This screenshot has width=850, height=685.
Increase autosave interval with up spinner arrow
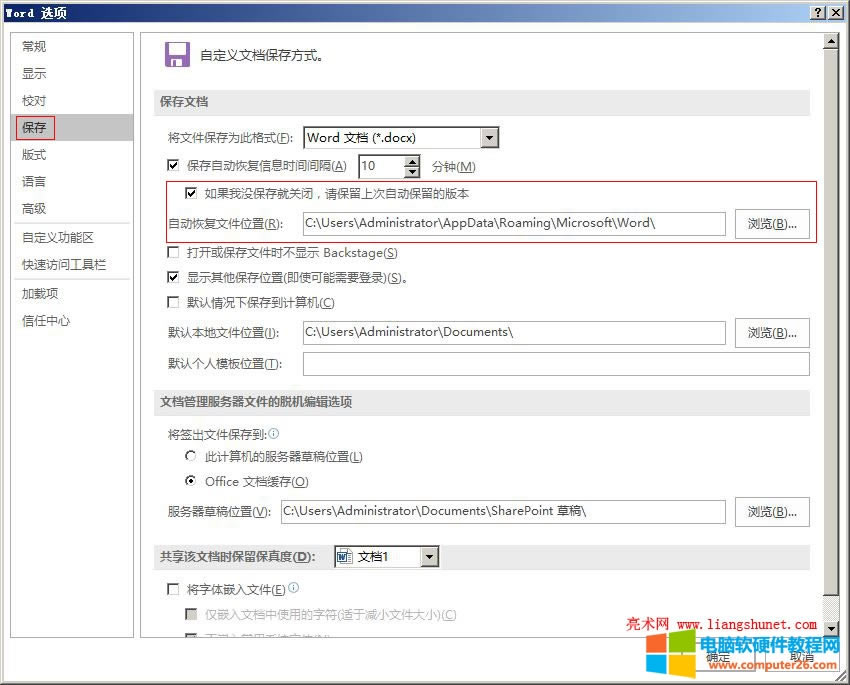click(412, 160)
